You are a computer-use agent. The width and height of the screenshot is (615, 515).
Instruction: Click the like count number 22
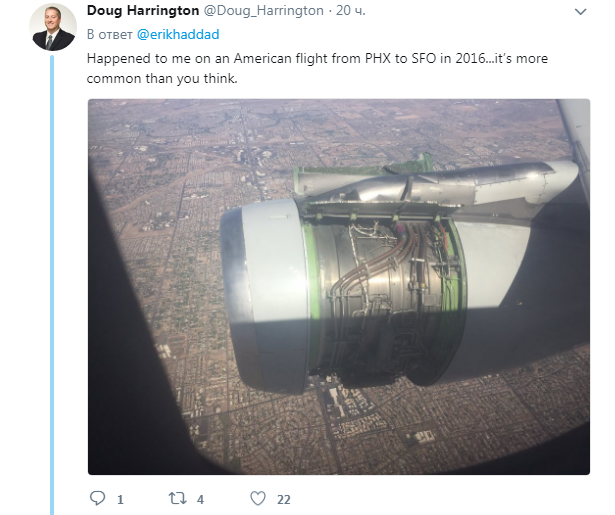tap(284, 500)
